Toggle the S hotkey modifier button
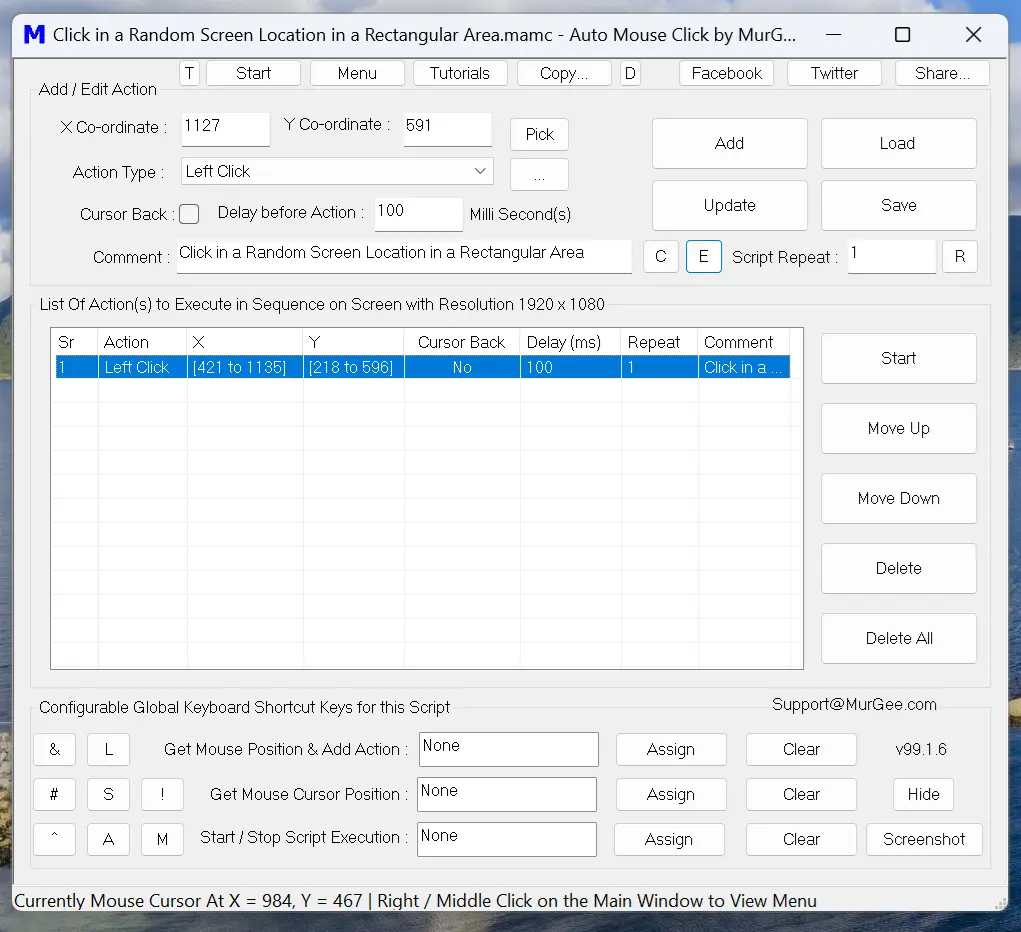The image size is (1021, 932). click(108, 794)
